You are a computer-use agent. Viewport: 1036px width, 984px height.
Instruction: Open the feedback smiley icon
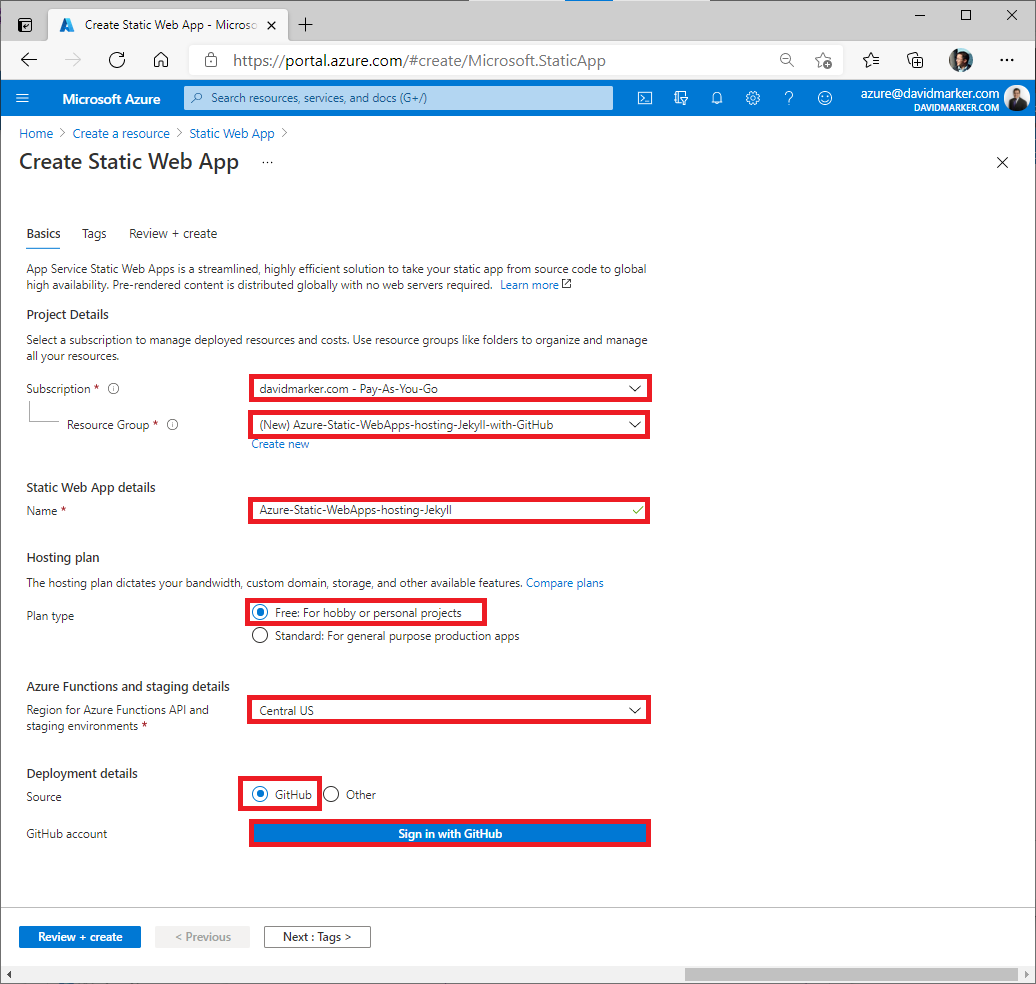pyautogui.click(x=825, y=98)
